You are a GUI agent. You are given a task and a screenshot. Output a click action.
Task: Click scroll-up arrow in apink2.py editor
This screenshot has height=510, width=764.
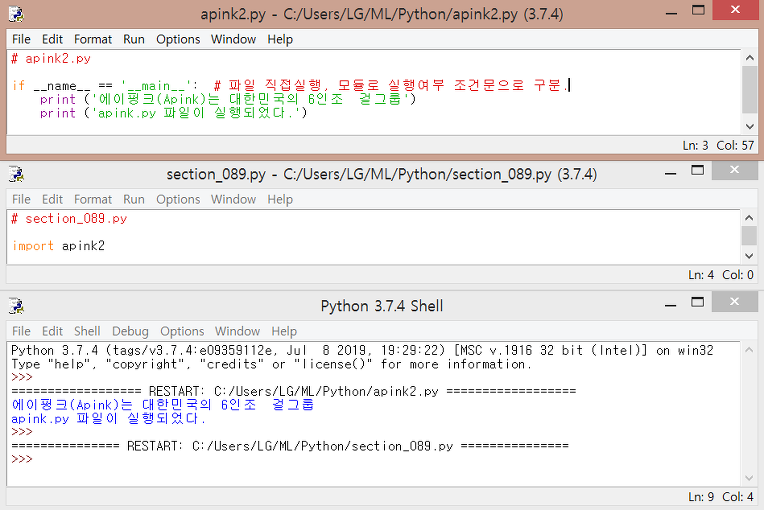(x=749, y=57)
